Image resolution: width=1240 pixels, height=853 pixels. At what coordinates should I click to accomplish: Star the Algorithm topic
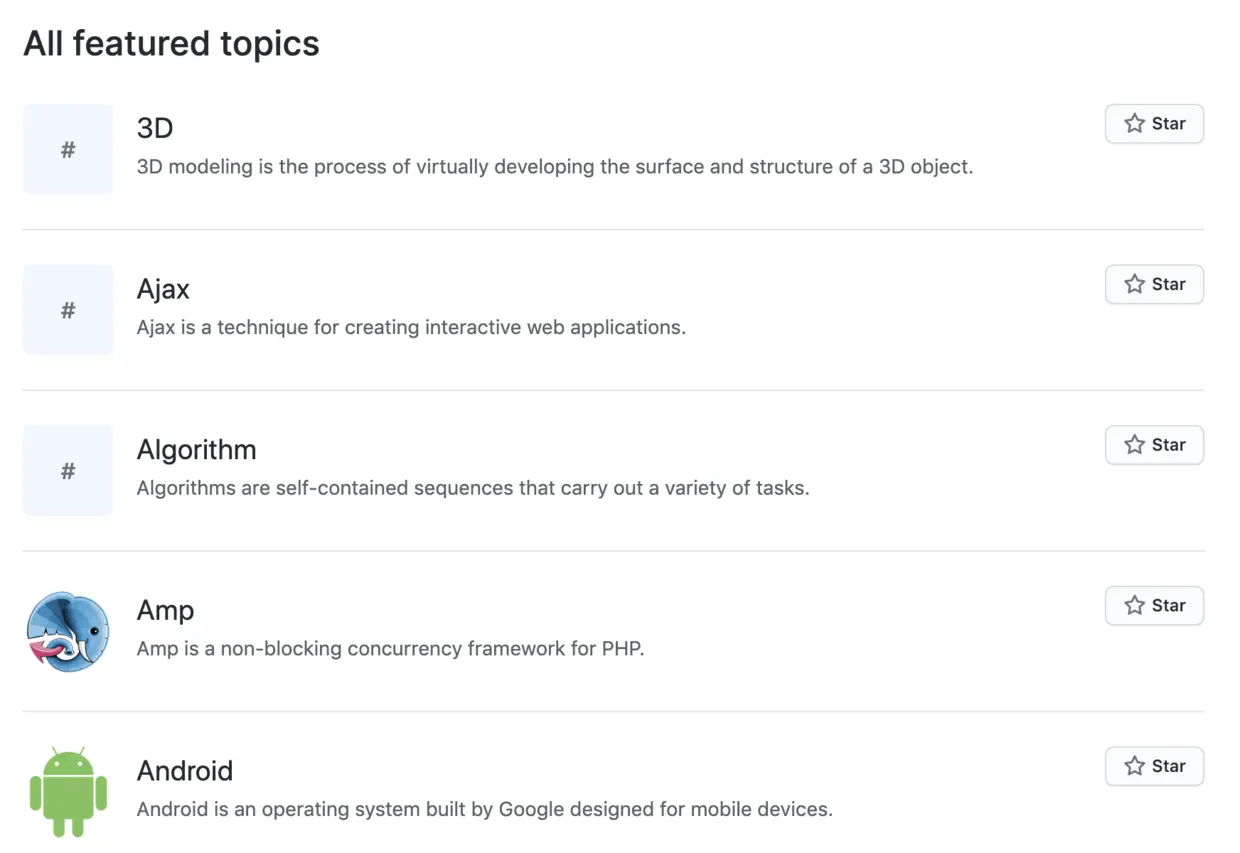click(1154, 445)
